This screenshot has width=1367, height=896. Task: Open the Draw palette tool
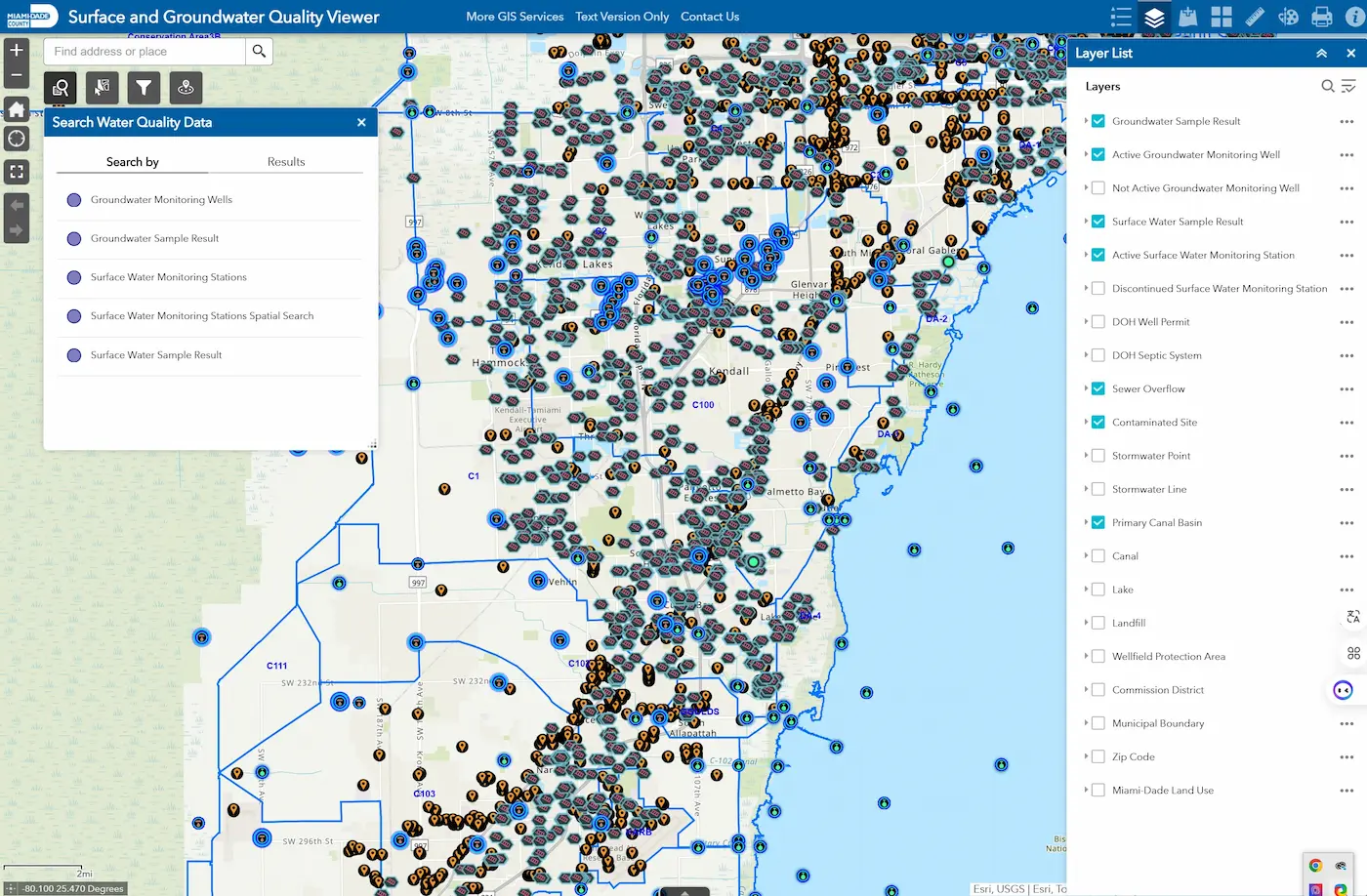1289,17
